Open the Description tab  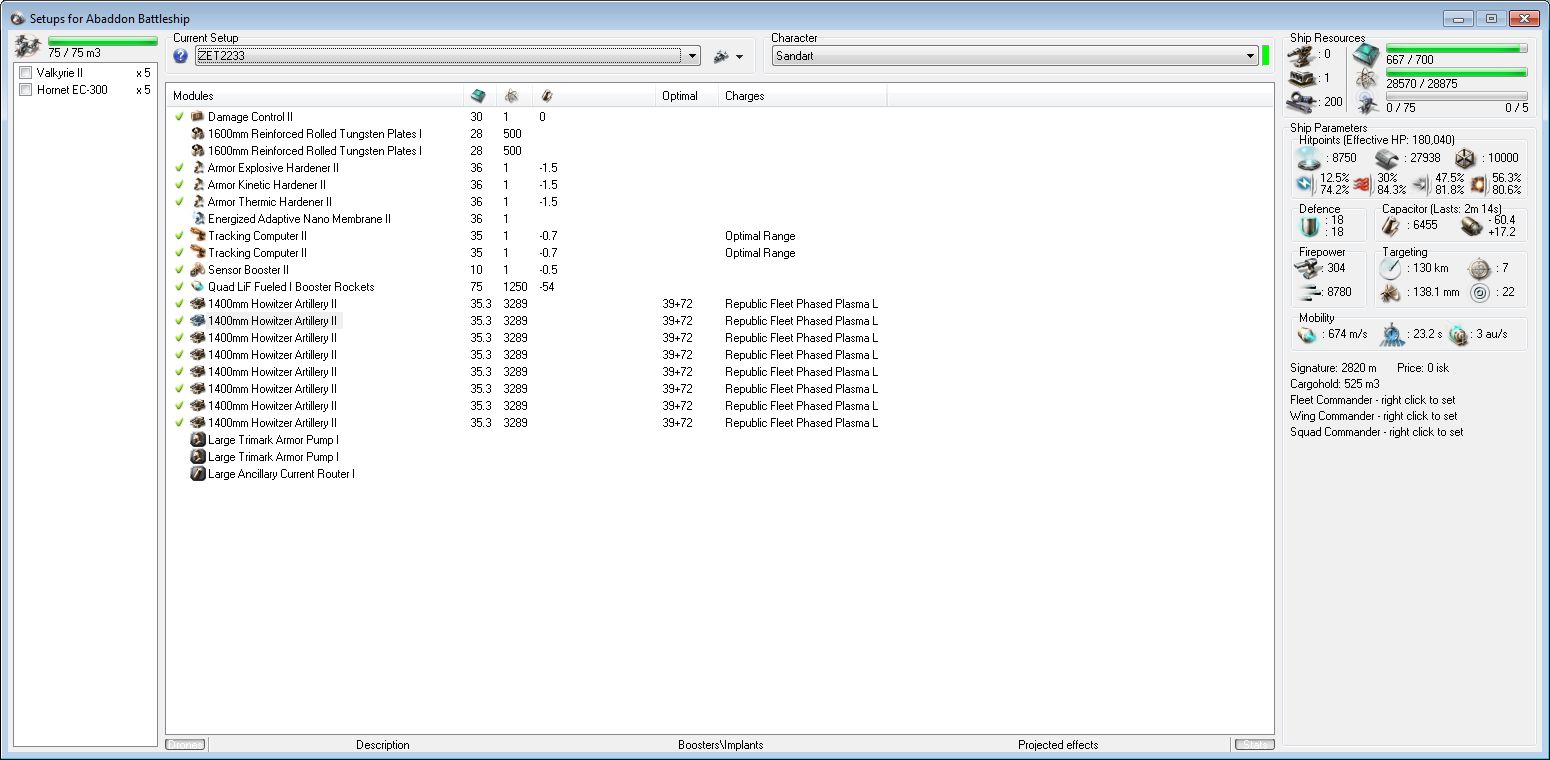(x=383, y=745)
